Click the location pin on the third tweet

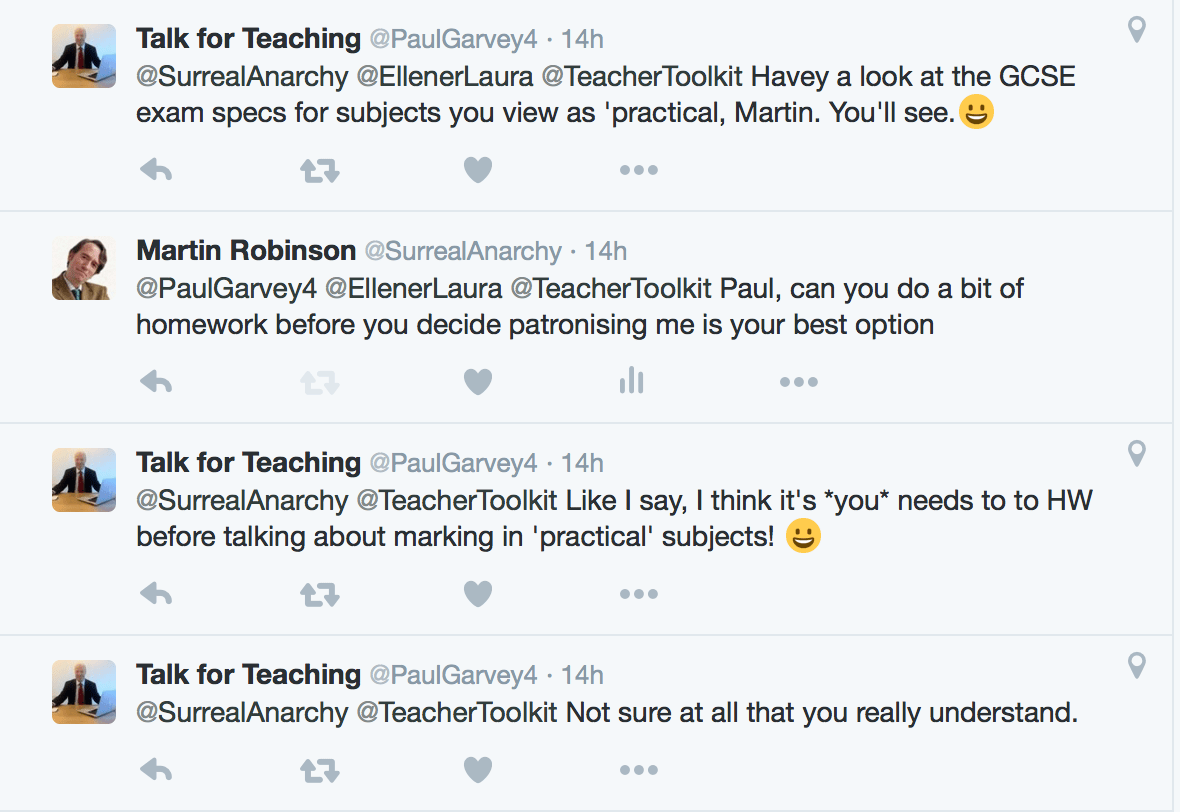click(1136, 454)
